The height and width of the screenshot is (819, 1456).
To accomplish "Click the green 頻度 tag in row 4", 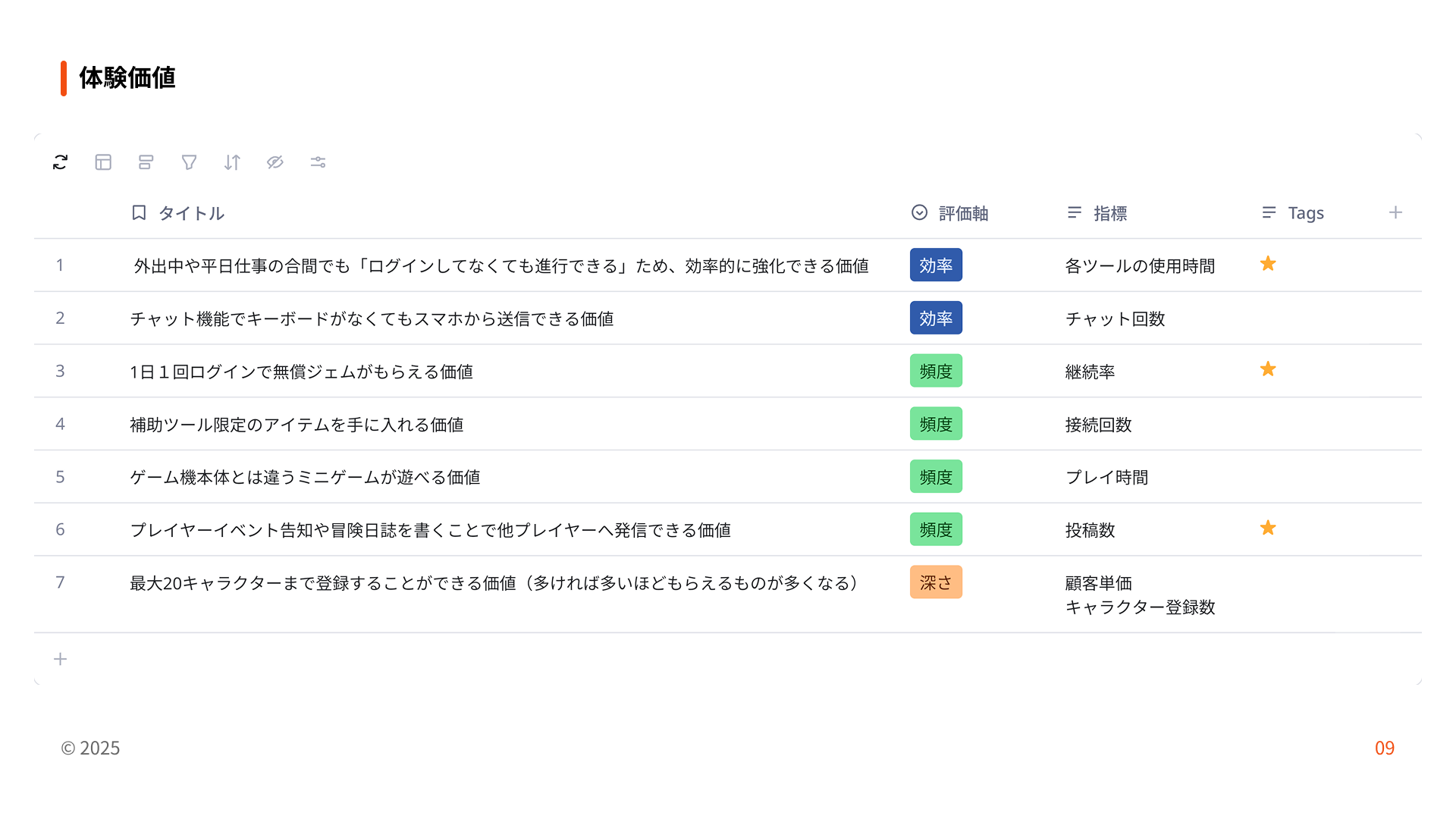I will point(936,424).
